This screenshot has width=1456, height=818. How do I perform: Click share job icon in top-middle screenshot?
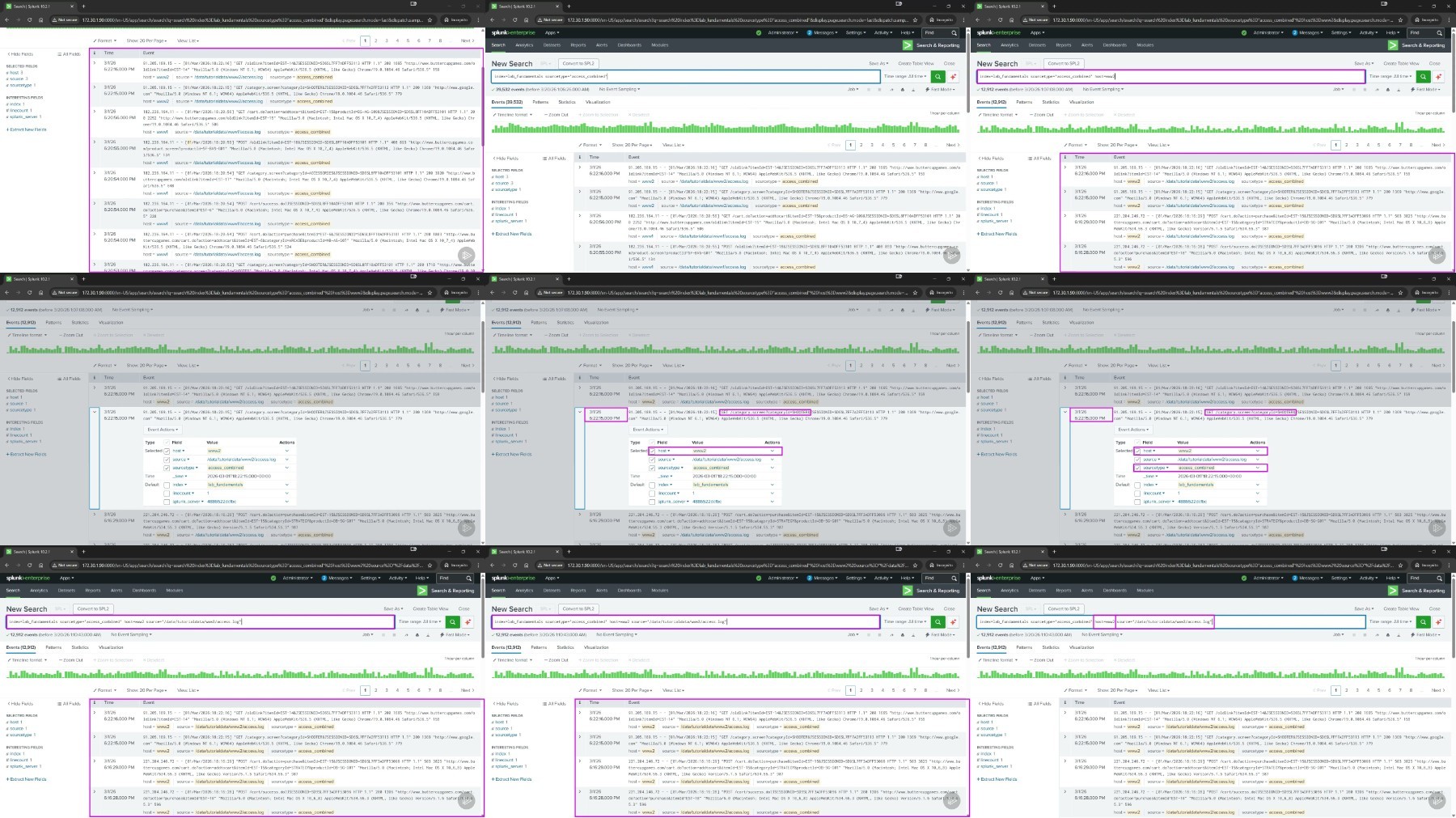[x=894, y=89]
